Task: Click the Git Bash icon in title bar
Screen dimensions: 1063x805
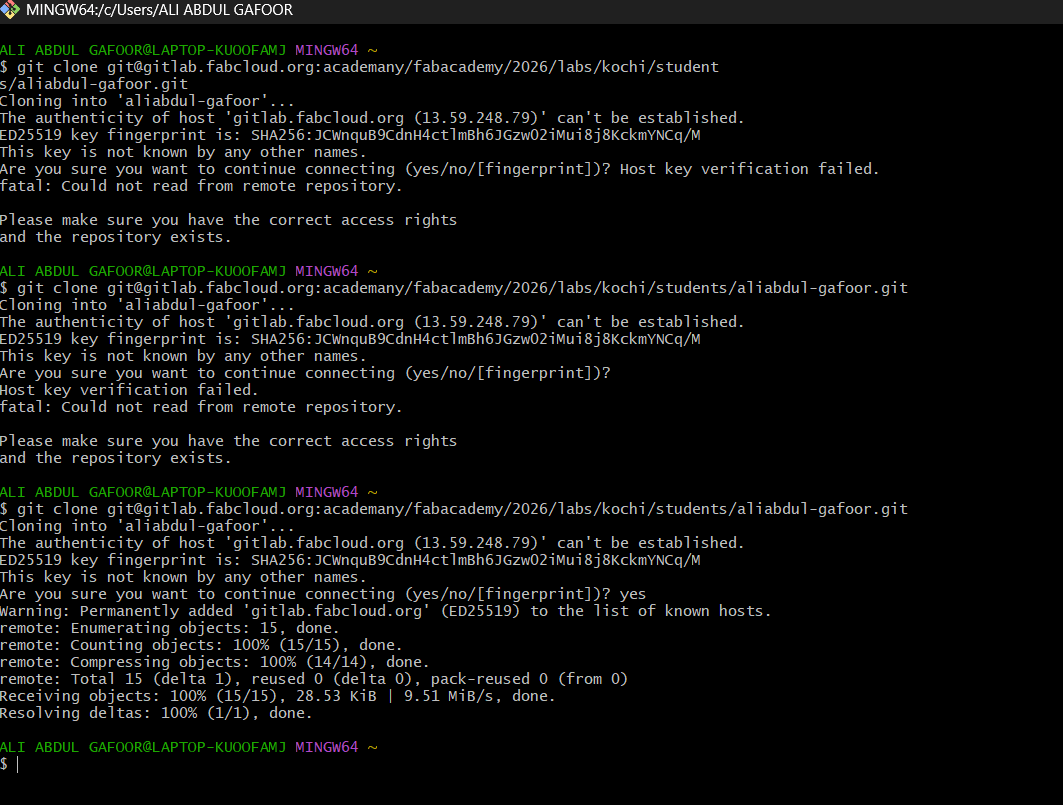Action: [11, 11]
